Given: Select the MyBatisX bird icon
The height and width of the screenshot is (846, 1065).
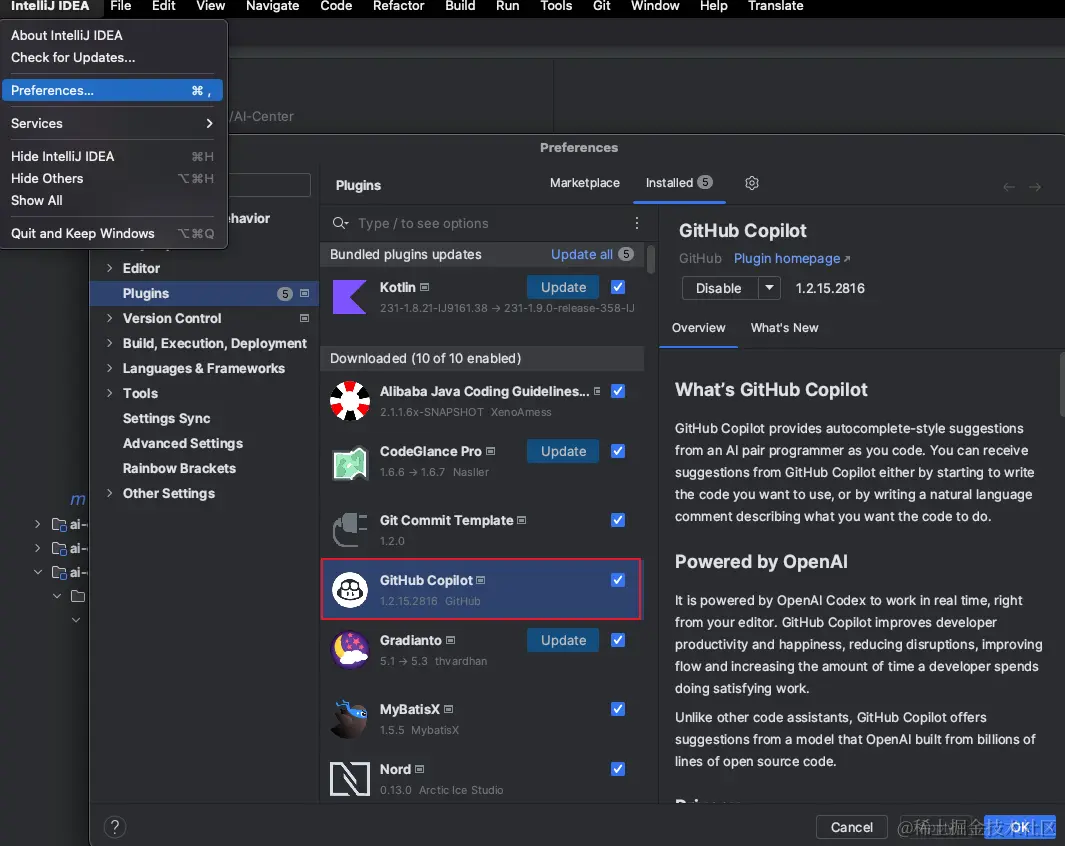Looking at the screenshot, I should (350, 718).
